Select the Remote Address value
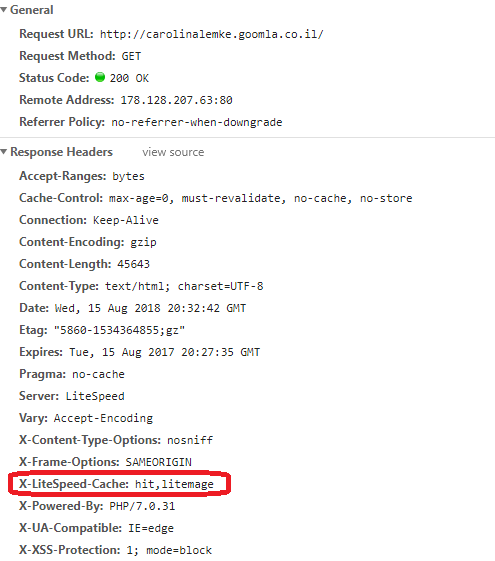 coord(176,100)
